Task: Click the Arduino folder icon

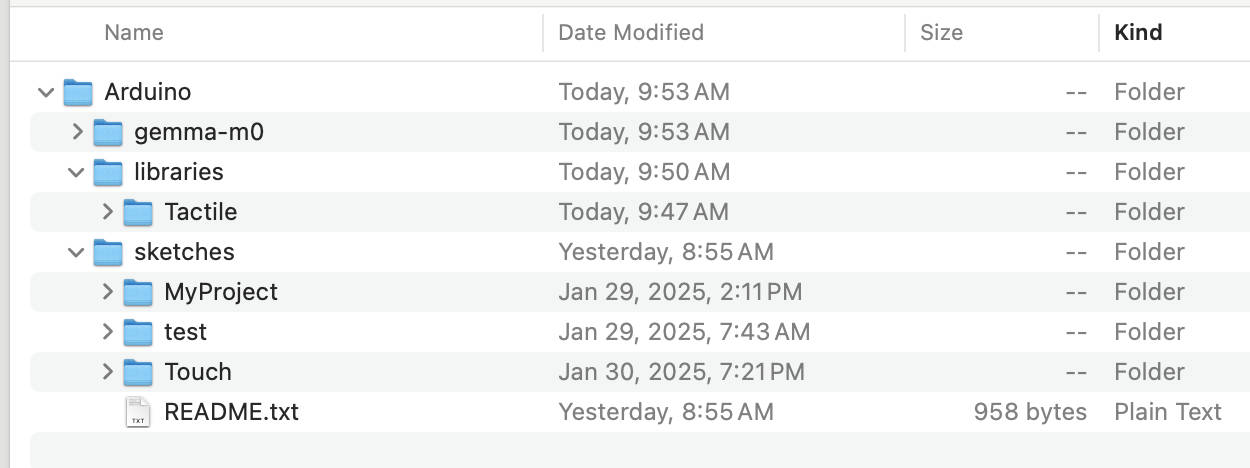Action: click(78, 92)
